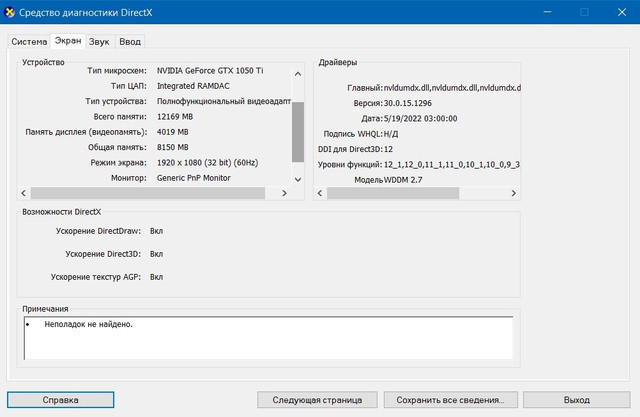Click Сохранить все сведения button
This screenshot has width=640, height=417.
pos(451,400)
